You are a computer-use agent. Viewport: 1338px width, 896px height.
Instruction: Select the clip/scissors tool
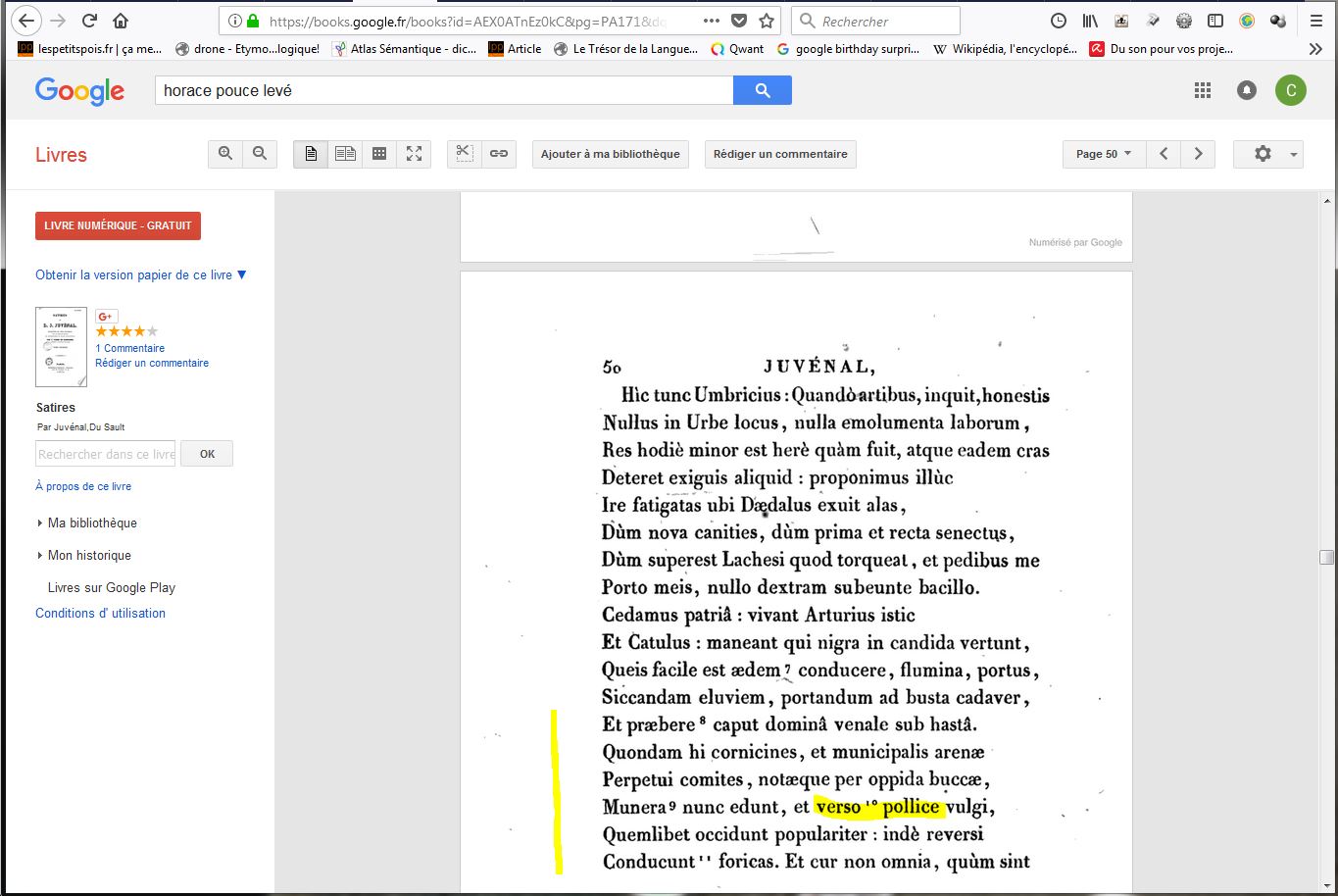(465, 154)
